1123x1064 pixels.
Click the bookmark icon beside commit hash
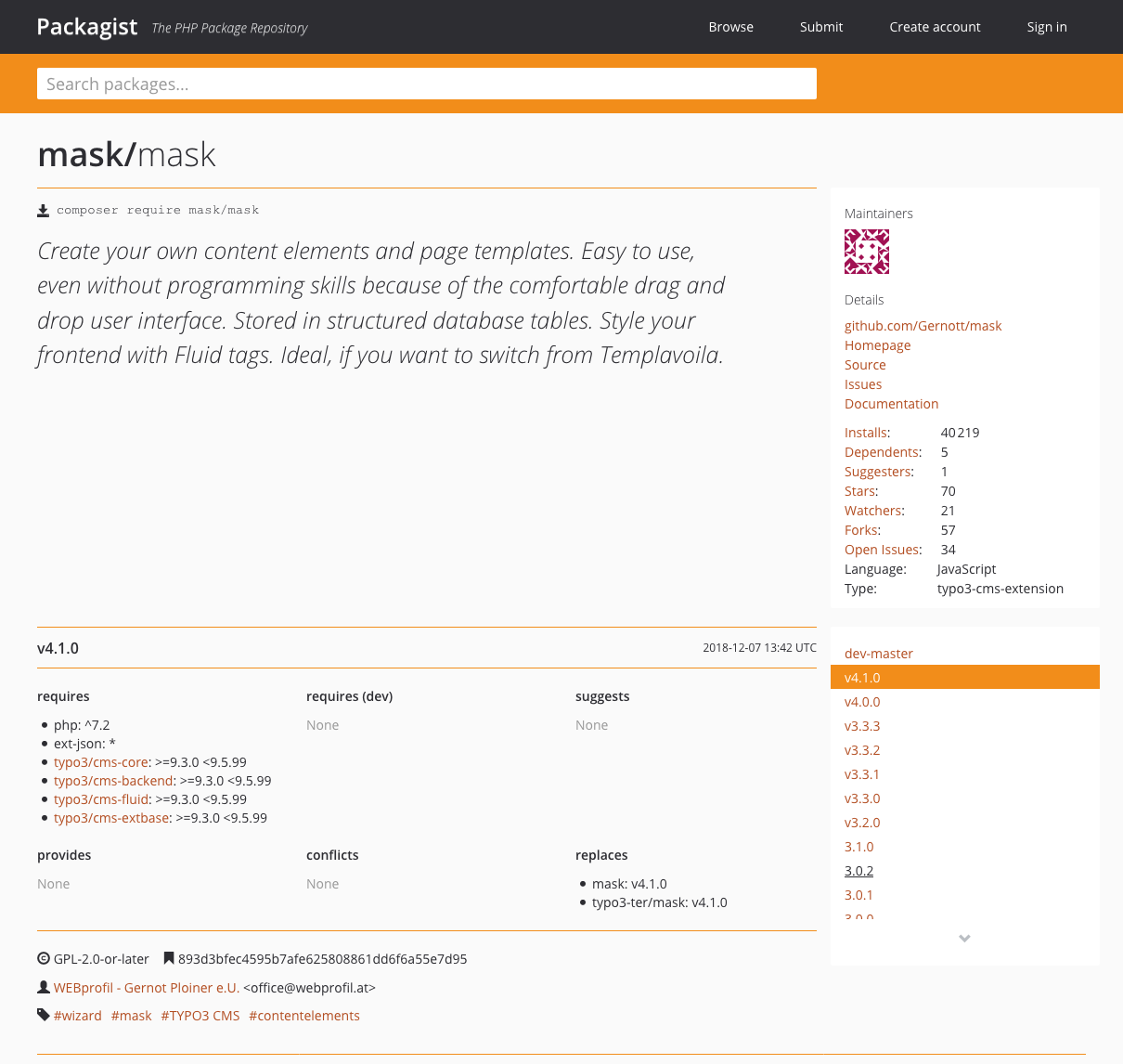169,959
